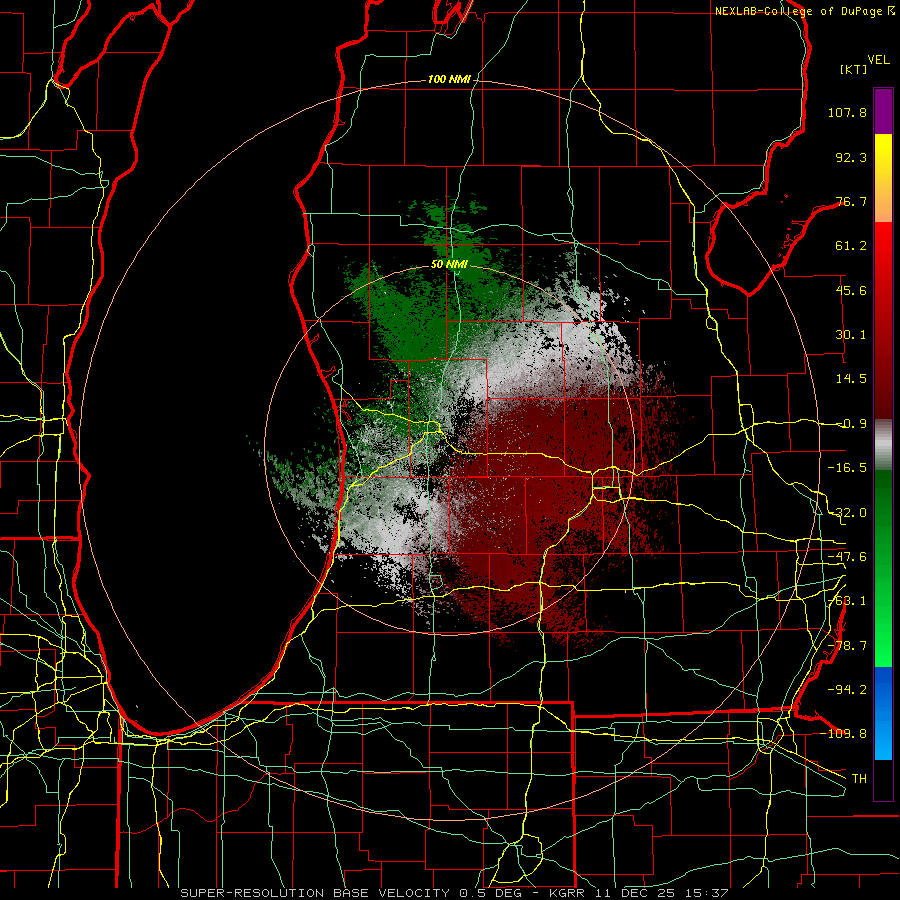Click the -47.6 velocity scale value
The height and width of the screenshot is (900, 900).
tap(847, 557)
